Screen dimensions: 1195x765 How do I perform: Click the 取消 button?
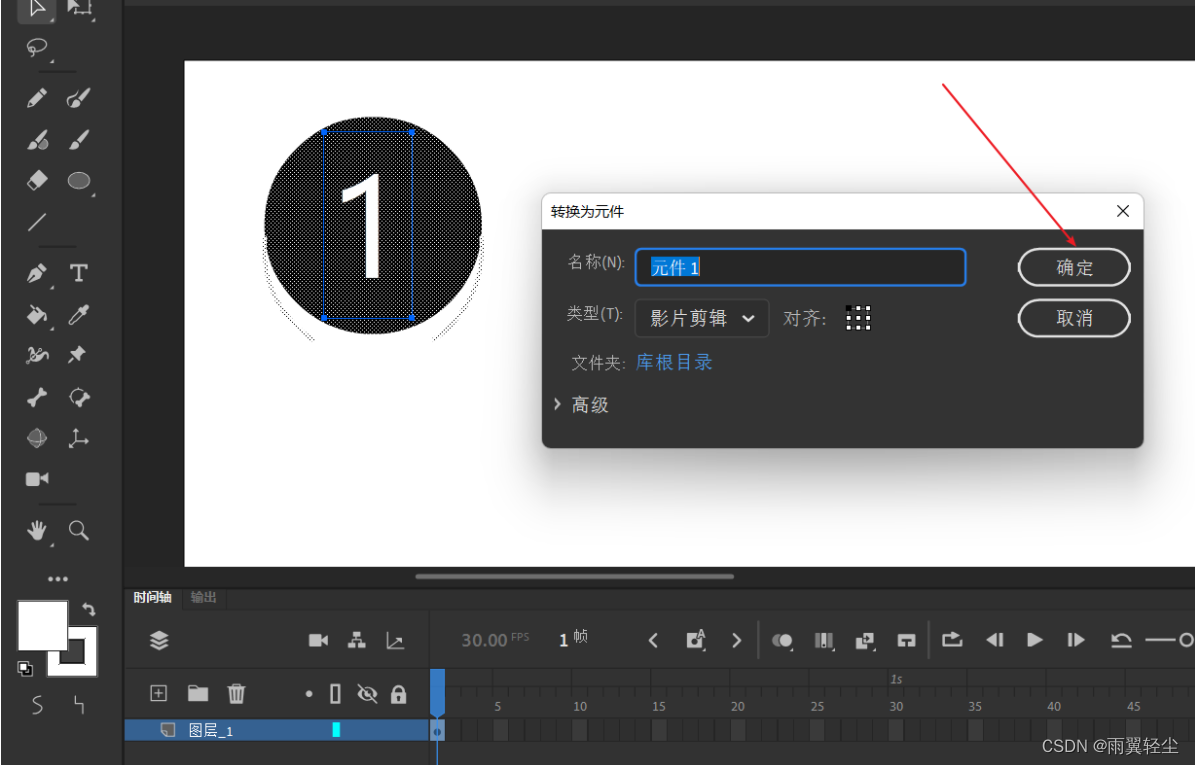[1075, 318]
